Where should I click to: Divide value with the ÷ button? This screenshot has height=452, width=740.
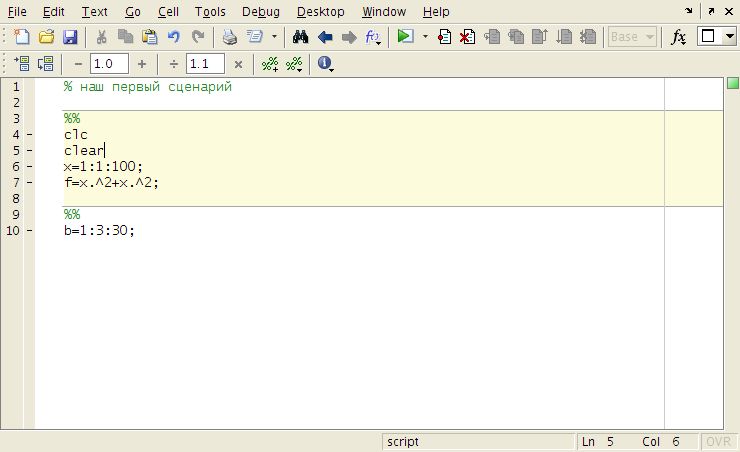coord(174,64)
